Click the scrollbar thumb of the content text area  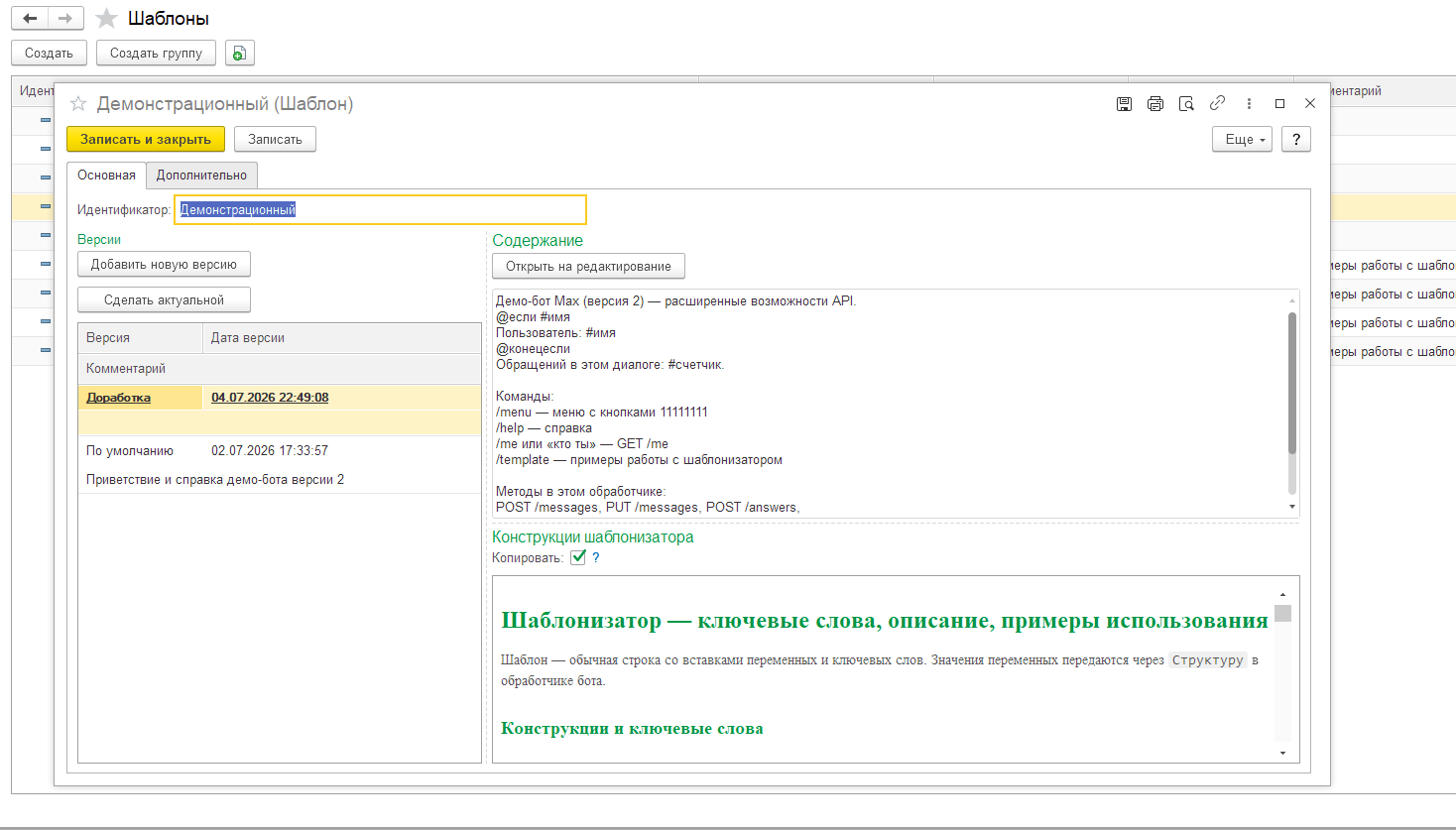(x=1292, y=383)
